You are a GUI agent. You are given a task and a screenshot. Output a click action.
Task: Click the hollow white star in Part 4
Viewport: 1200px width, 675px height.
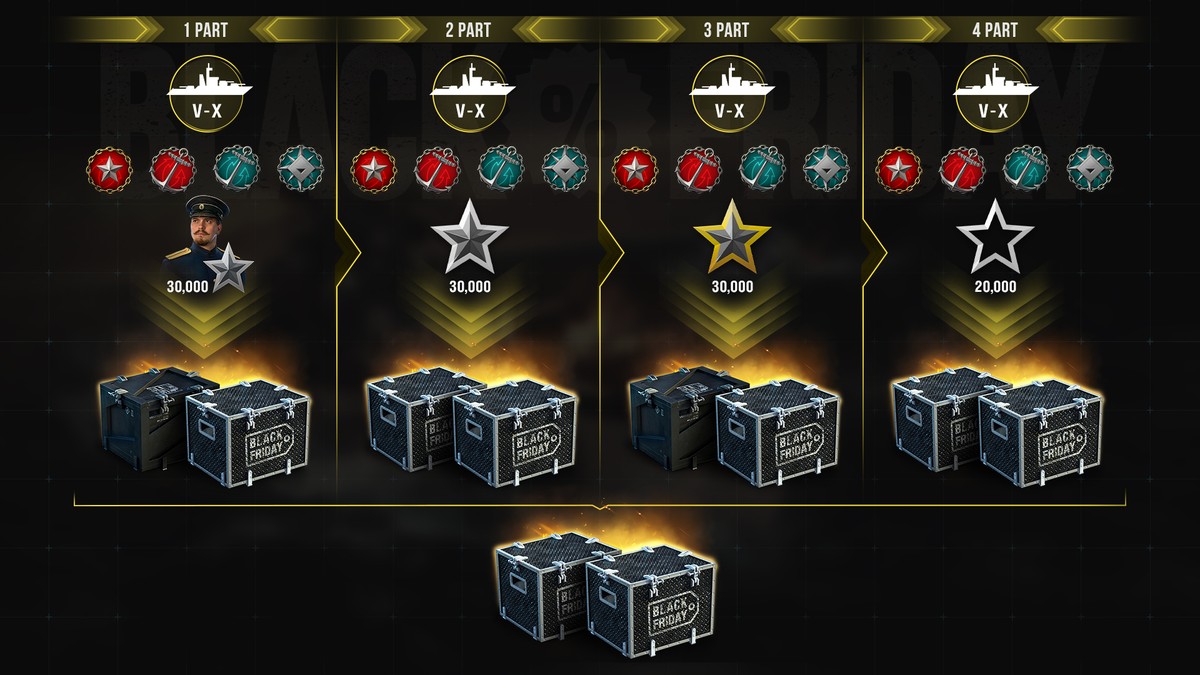[995, 237]
